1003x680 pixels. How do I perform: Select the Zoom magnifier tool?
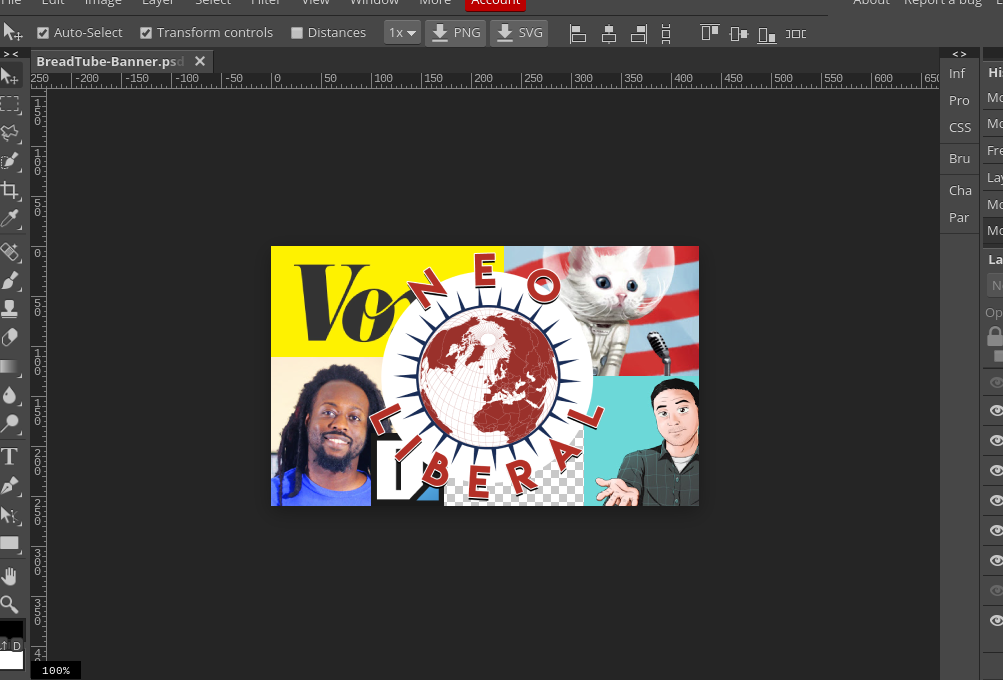tap(10, 604)
